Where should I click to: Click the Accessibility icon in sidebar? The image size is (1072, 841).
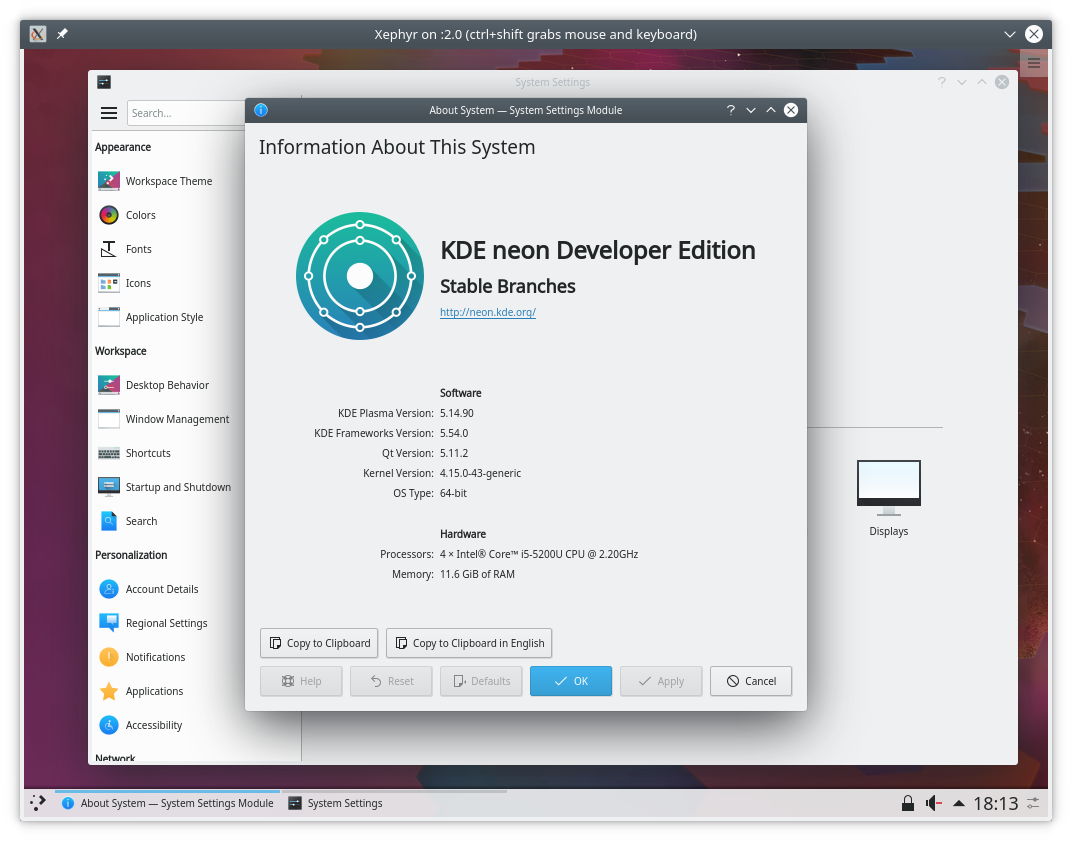click(x=109, y=725)
